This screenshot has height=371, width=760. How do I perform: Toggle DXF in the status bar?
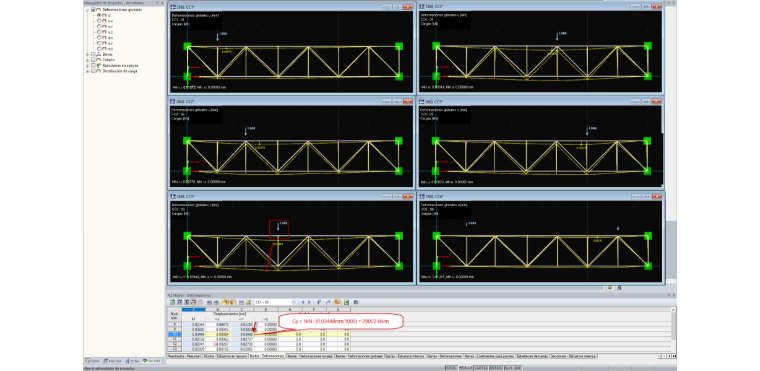(518, 368)
